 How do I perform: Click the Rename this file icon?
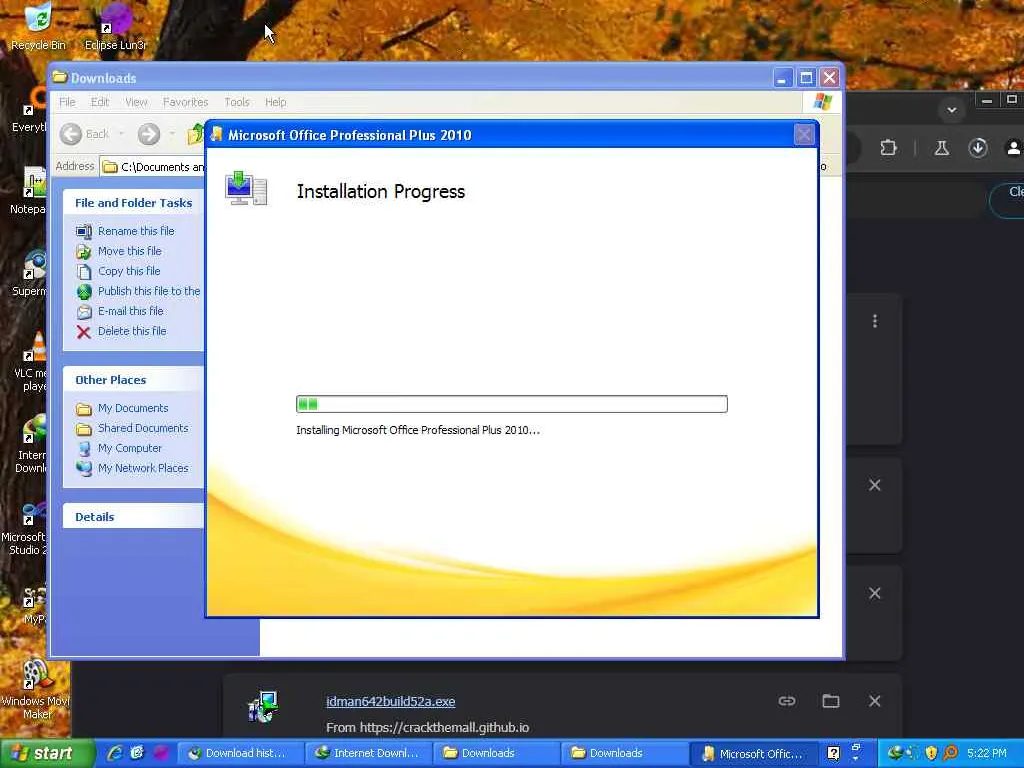(84, 231)
